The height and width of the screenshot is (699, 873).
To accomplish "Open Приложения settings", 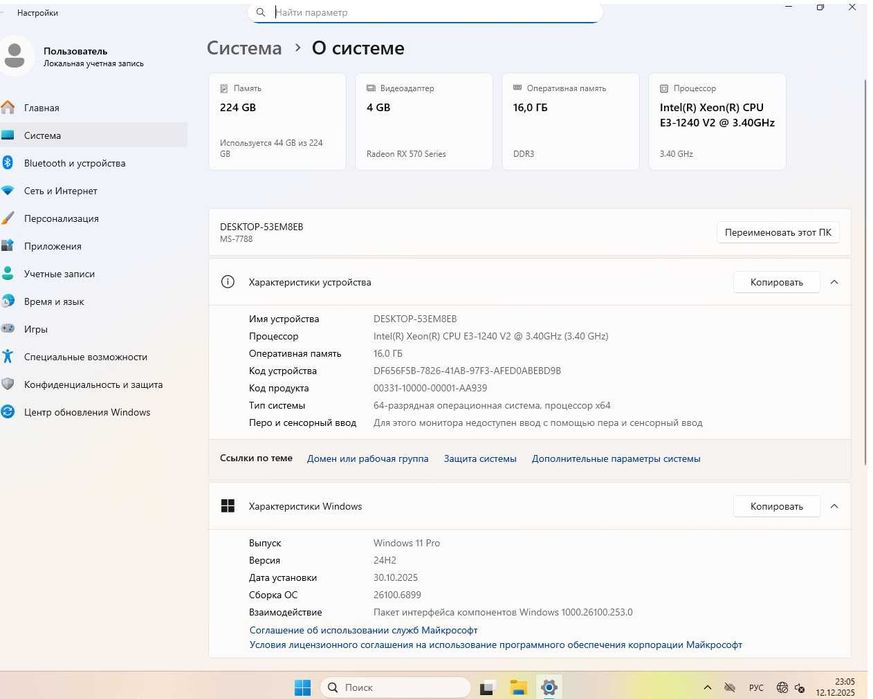I will tap(94, 246).
